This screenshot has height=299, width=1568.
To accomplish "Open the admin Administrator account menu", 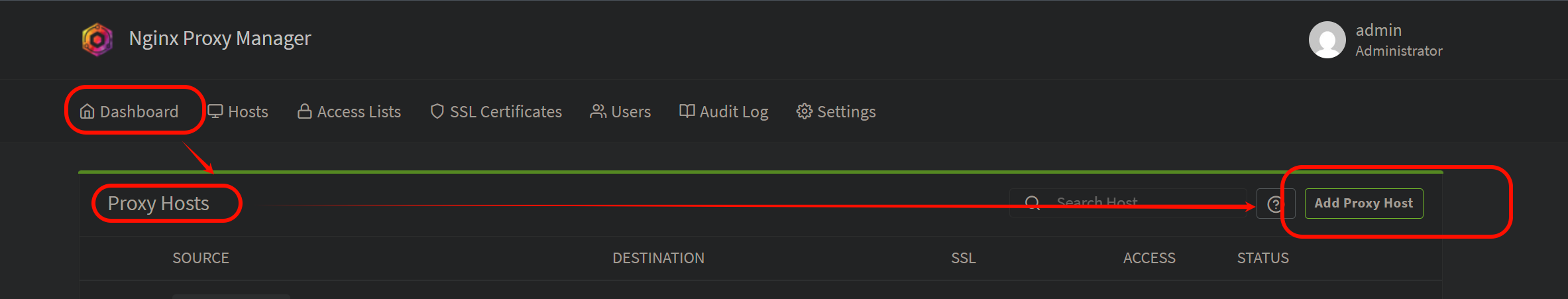I will 1376,40.
